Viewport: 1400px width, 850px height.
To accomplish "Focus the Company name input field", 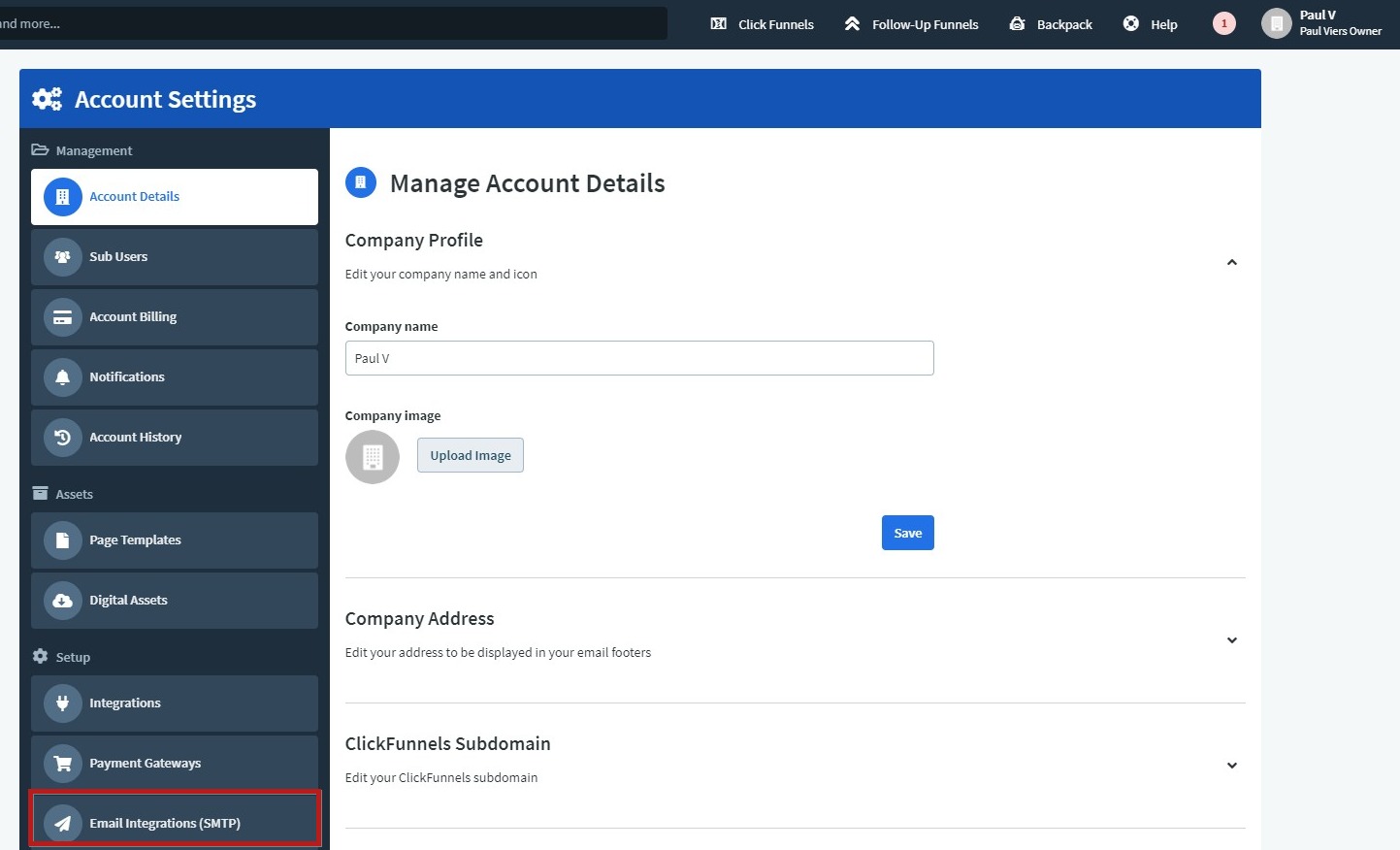I will (x=639, y=358).
